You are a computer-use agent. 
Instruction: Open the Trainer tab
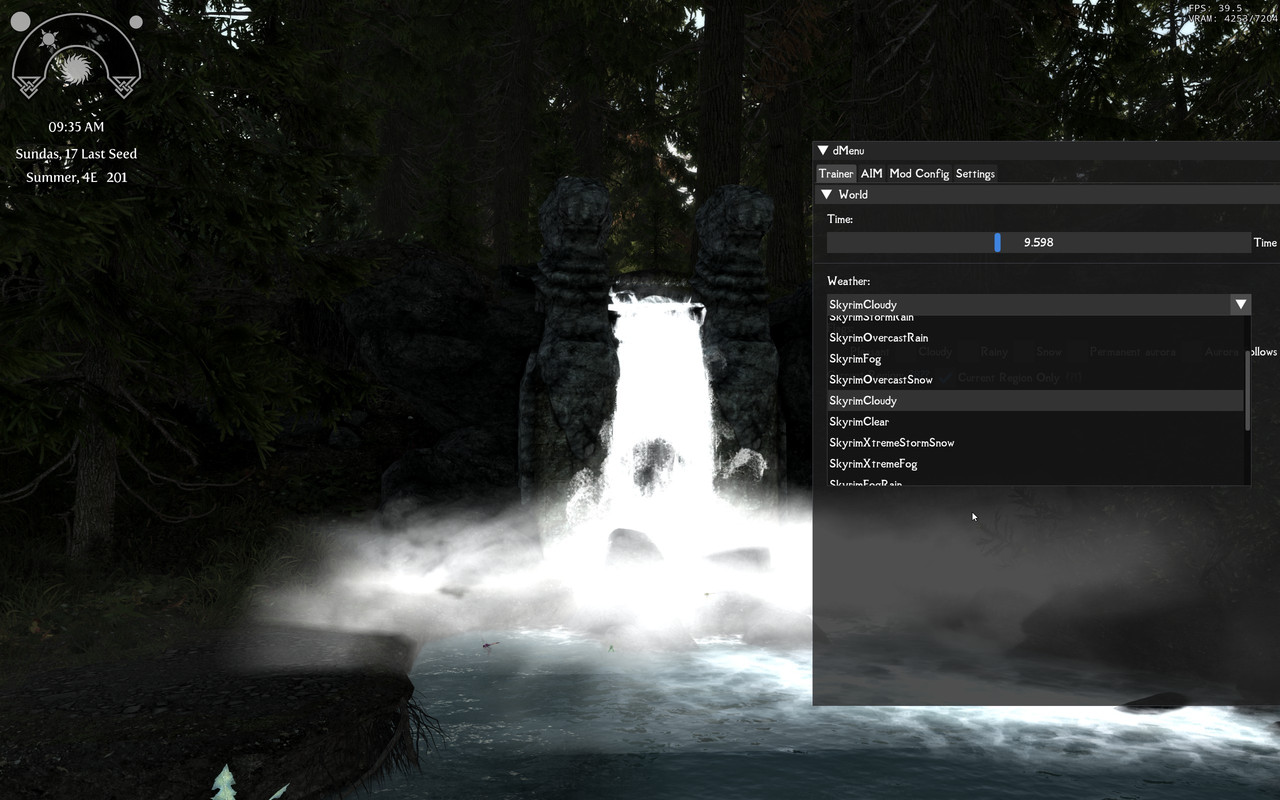(x=836, y=174)
